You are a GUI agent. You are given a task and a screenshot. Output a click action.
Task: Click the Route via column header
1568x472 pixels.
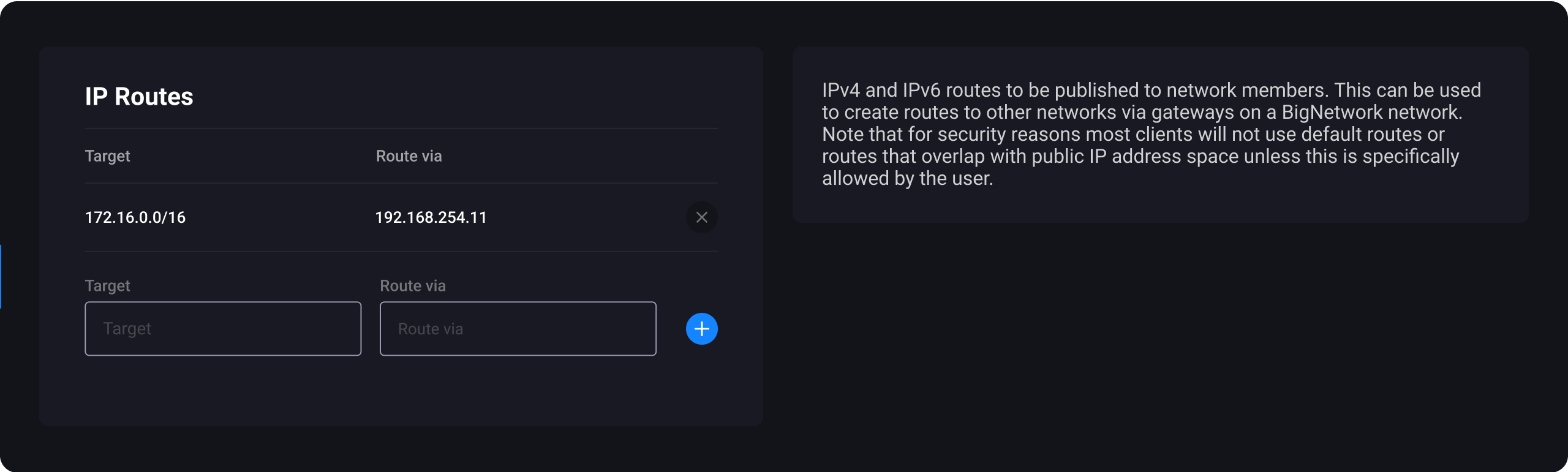click(409, 156)
